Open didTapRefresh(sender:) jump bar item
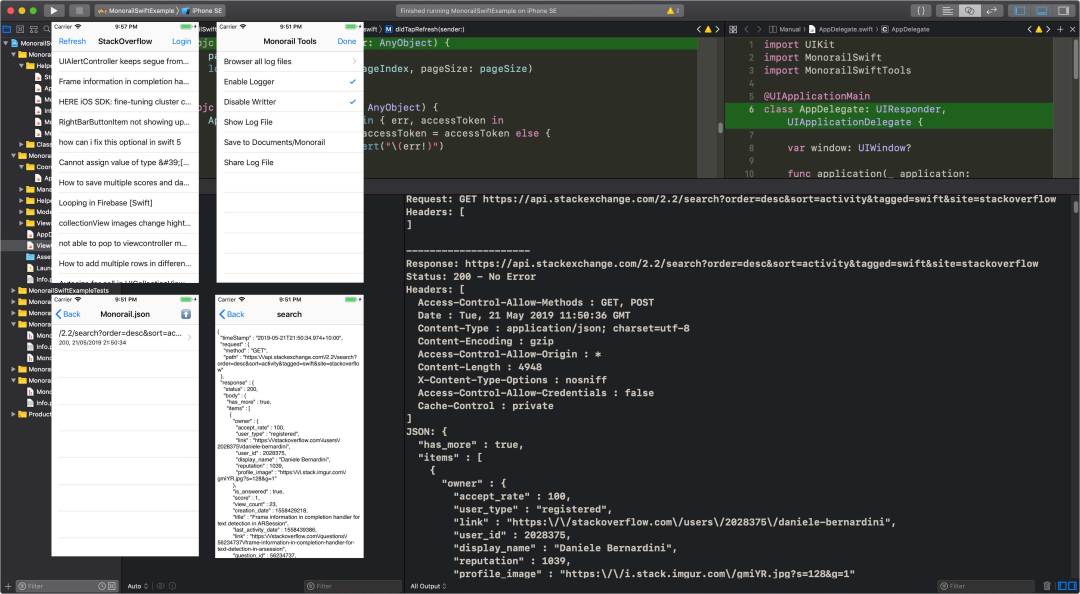The height and width of the screenshot is (594, 1080). tap(424, 29)
